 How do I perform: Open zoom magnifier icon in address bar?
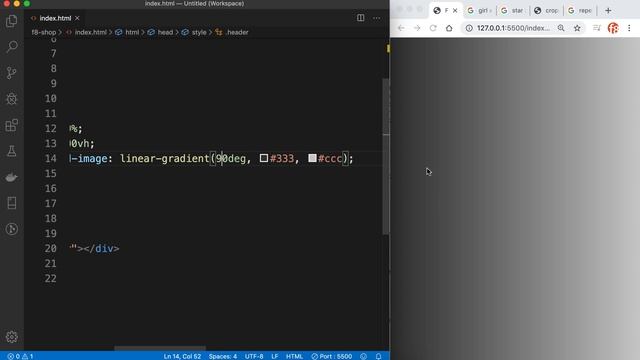[x=561, y=28]
